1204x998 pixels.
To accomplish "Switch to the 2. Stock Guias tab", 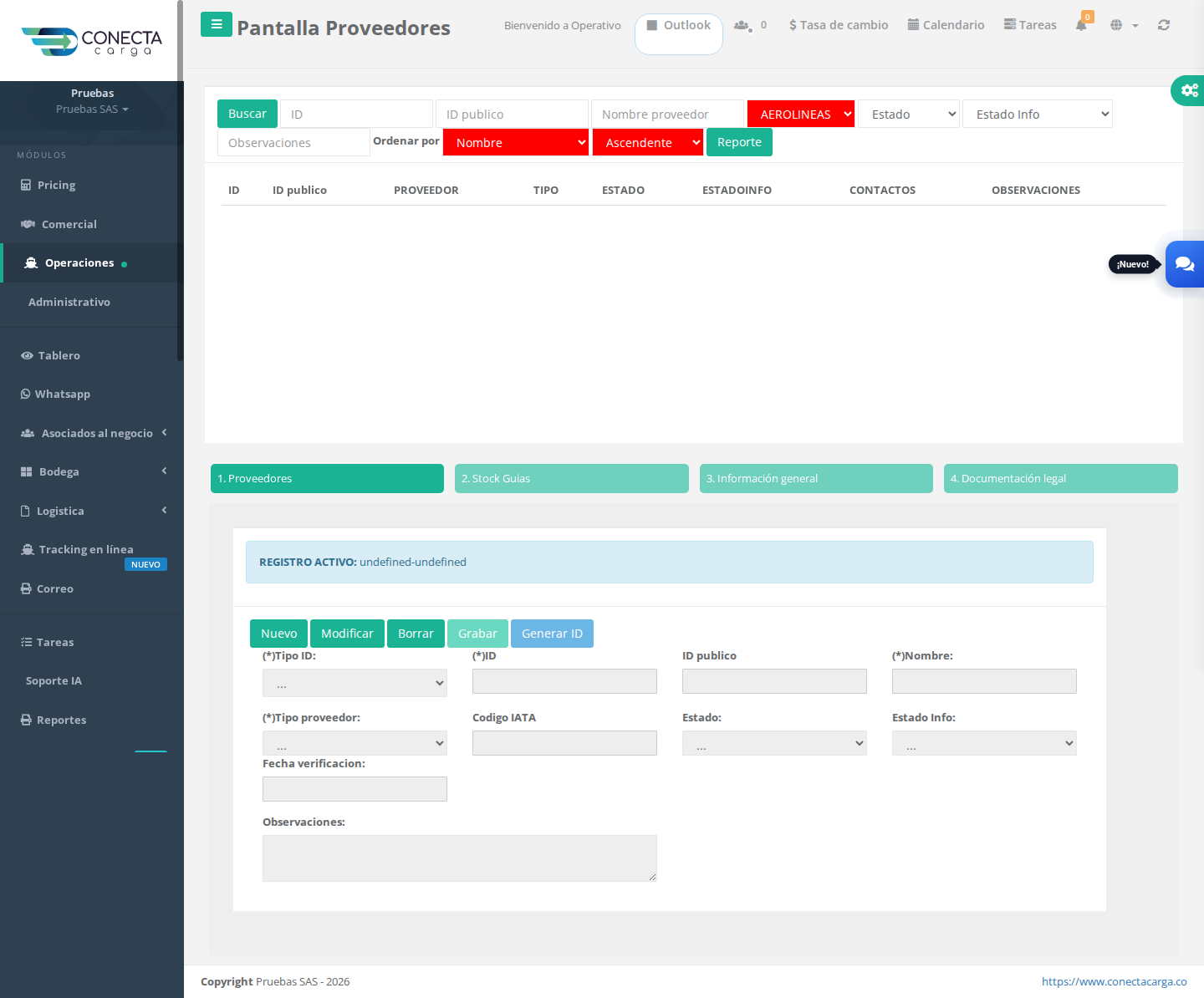I will point(572,478).
